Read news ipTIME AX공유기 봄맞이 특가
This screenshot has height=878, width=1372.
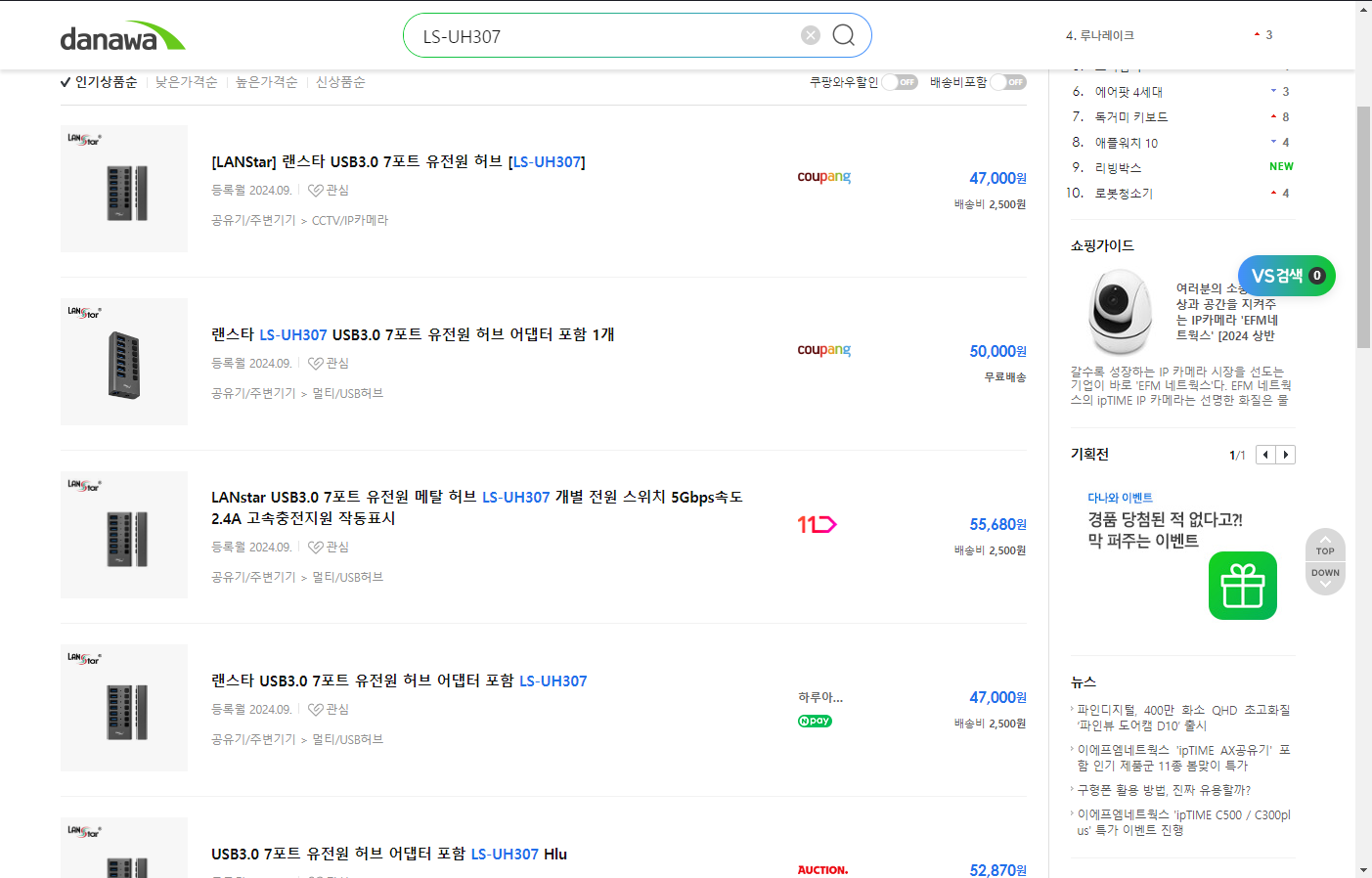point(1183,758)
